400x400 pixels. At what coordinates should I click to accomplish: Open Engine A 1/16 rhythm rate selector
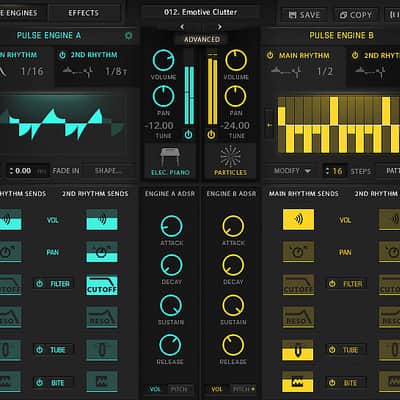32,71
